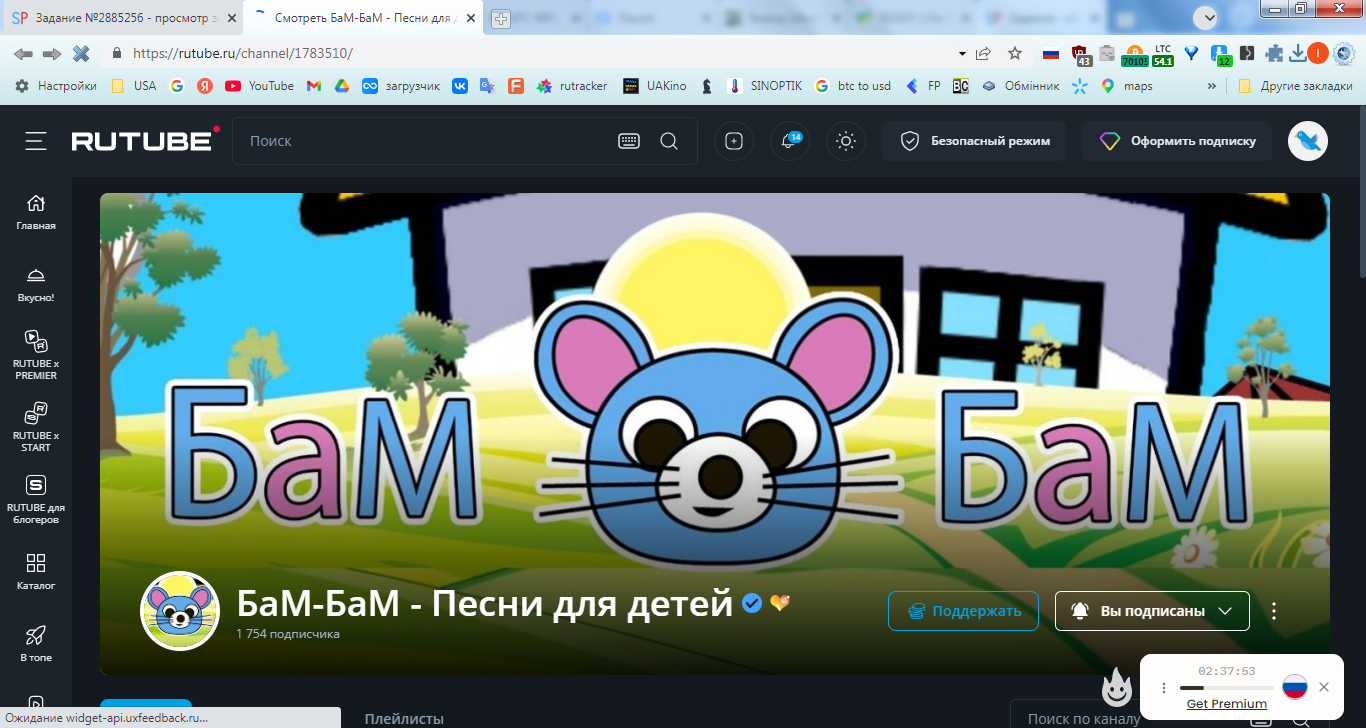Open the Bitcoin price extension
This screenshot has width=1366, height=728.
(x=1135, y=55)
